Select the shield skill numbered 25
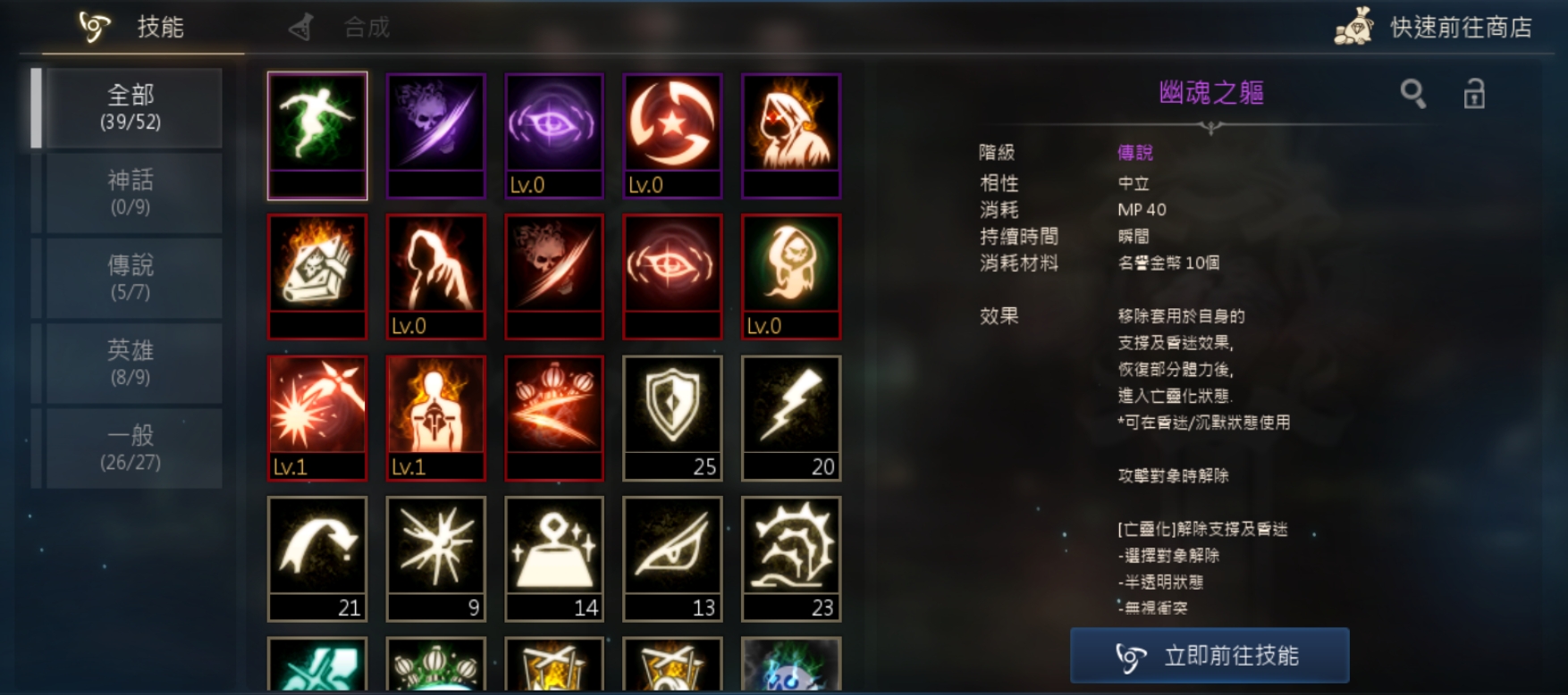This screenshot has height=695, width=1568. click(x=672, y=418)
